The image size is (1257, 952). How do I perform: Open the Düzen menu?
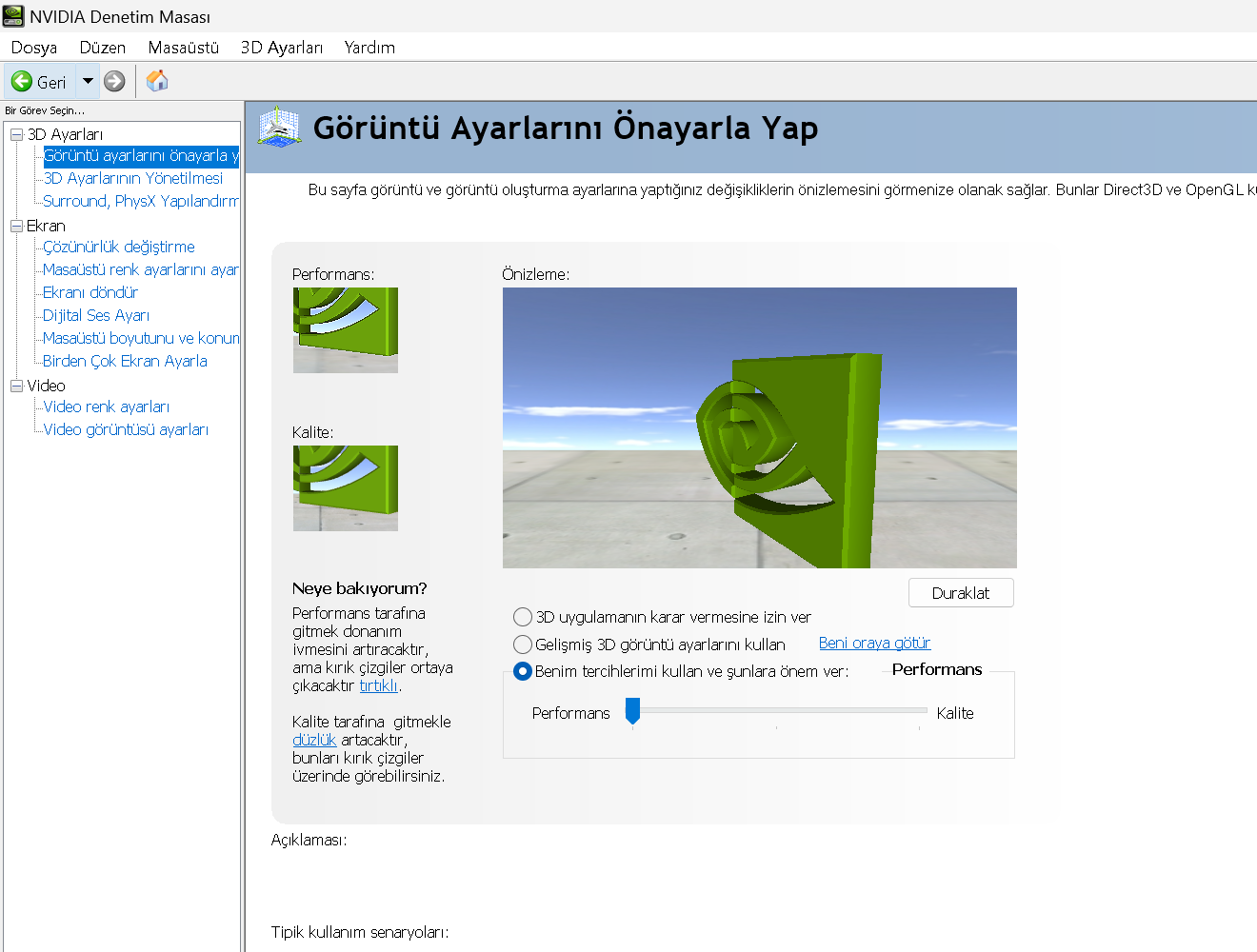pyautogui.click(x=102, y=48)
